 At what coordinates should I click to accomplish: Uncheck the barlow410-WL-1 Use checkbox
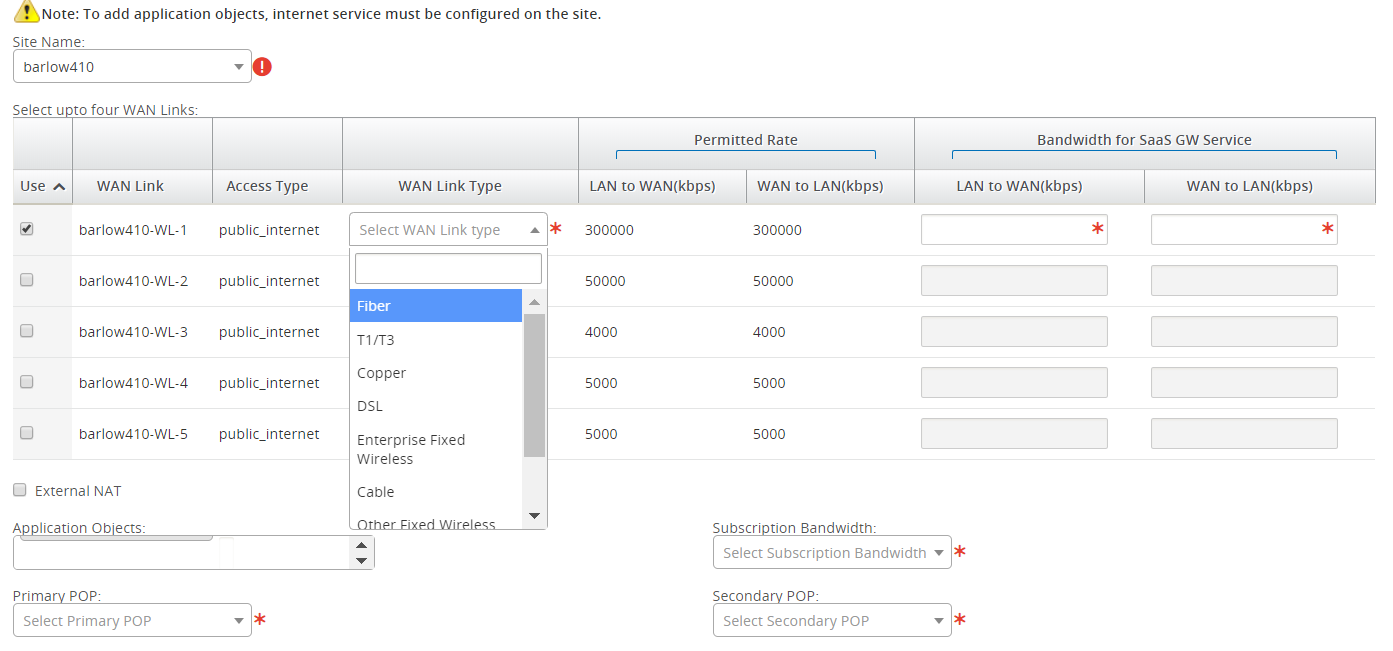click(x=27, y=229)
